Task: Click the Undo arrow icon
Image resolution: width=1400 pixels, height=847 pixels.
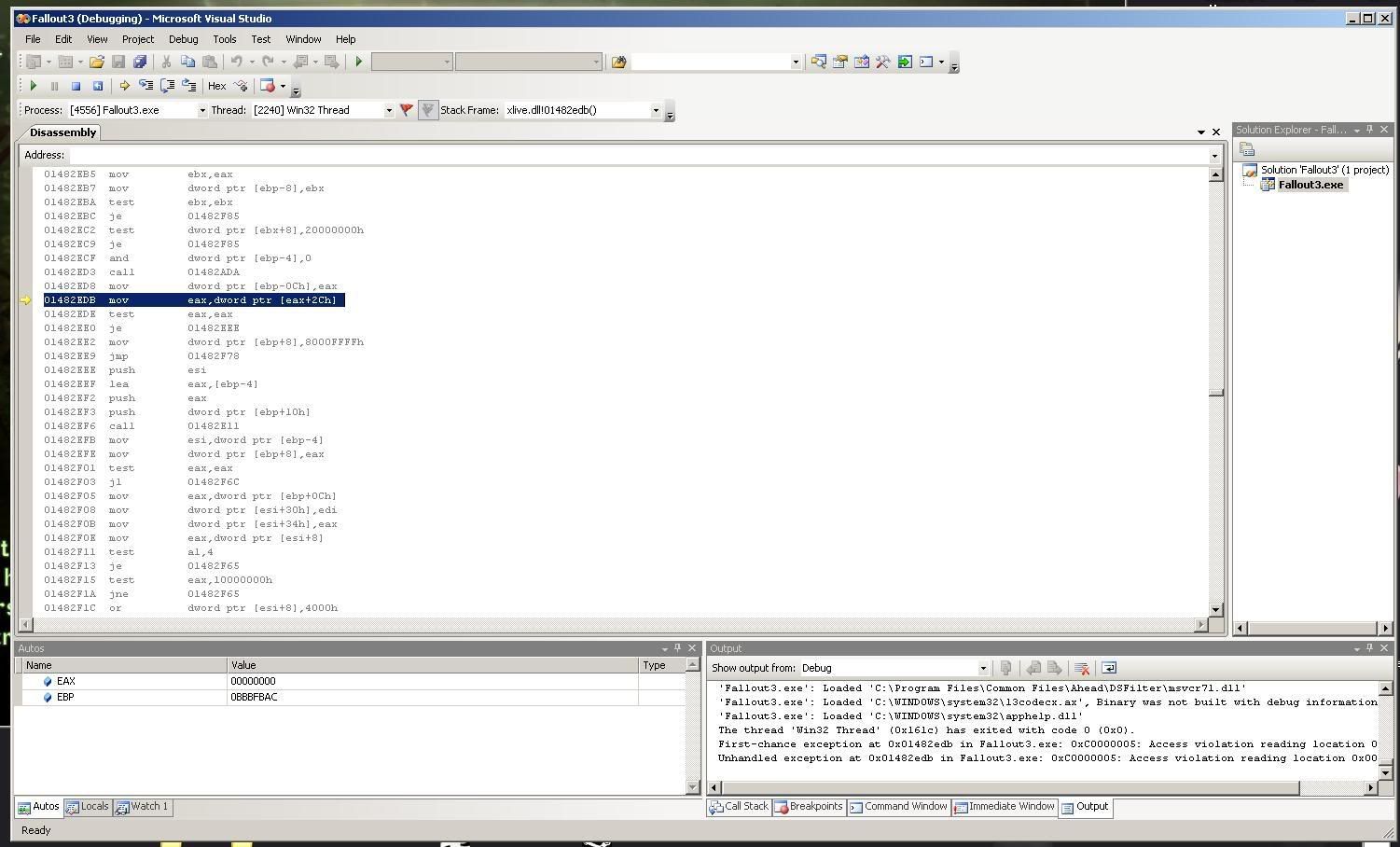Action: (x=237, y=62)
